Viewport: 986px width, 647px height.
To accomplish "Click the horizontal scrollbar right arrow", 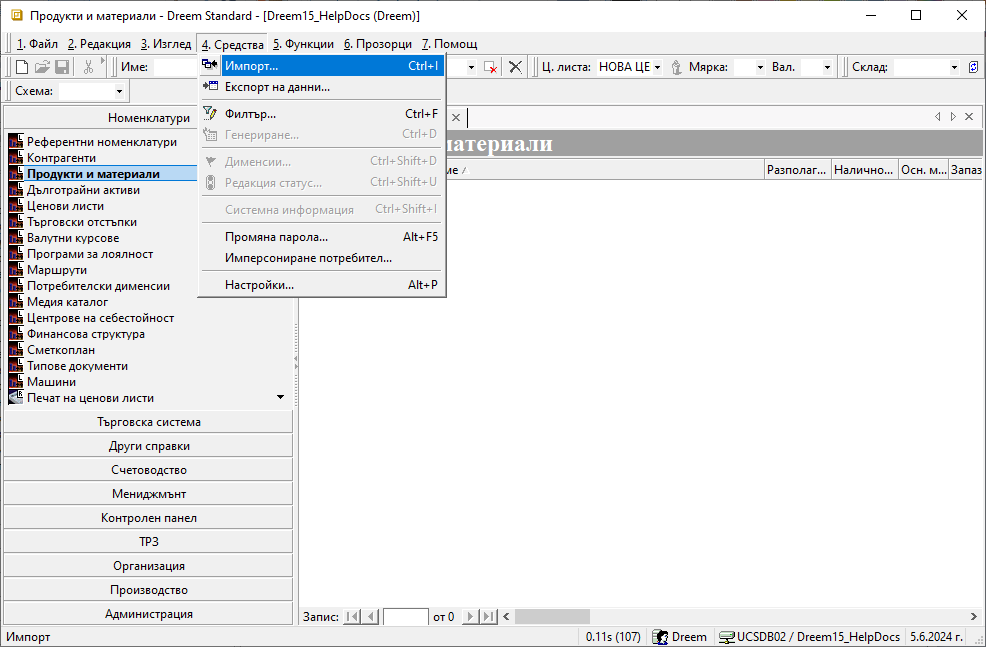I will 974,617.
